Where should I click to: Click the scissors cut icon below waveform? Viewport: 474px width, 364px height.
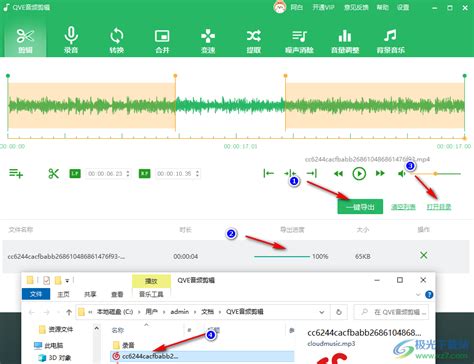point(53,173)
